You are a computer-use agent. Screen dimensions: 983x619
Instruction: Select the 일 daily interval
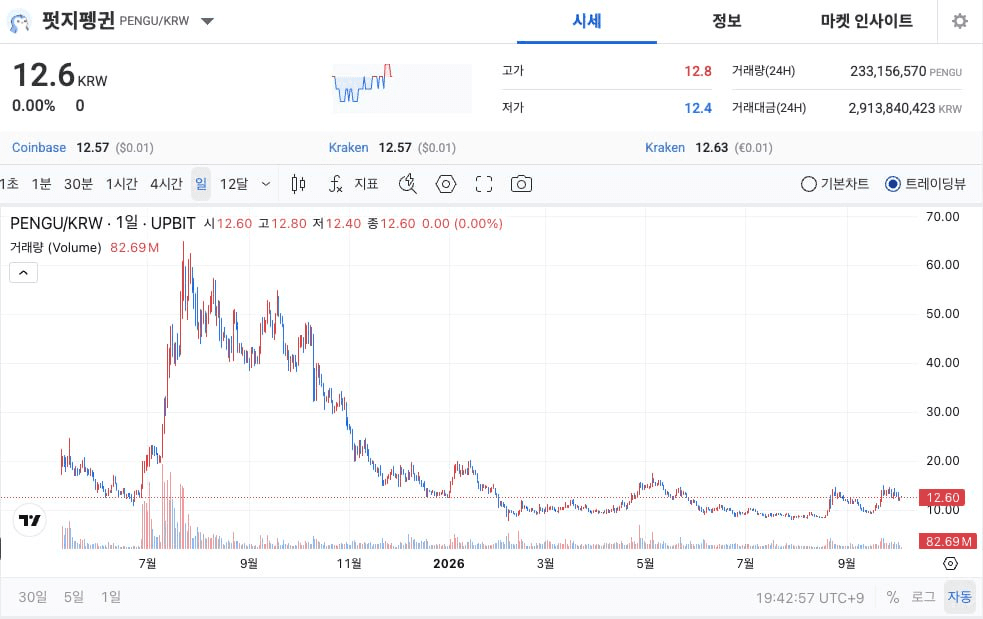[201, 184]
